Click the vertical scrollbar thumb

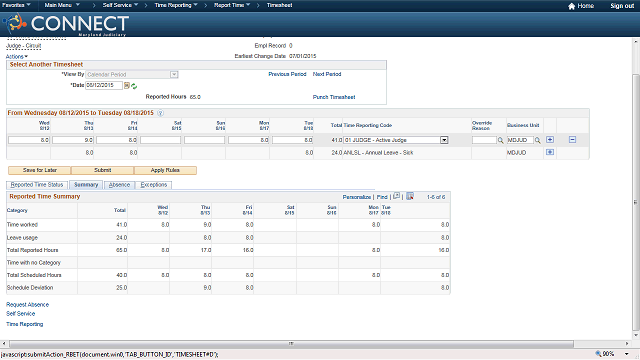[x=636, y=202]
